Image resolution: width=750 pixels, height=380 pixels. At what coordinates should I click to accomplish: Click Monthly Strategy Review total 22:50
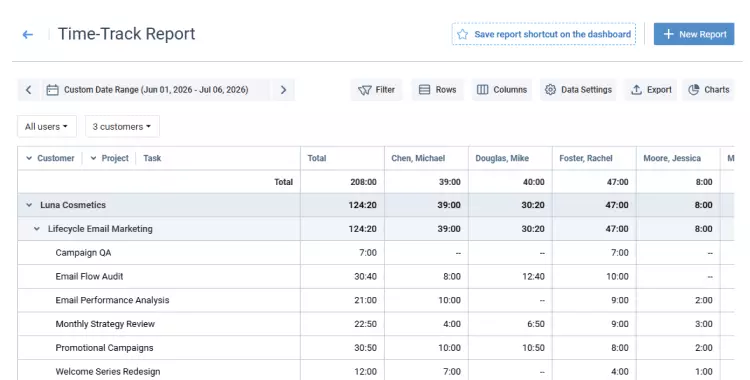pos(365,324)
